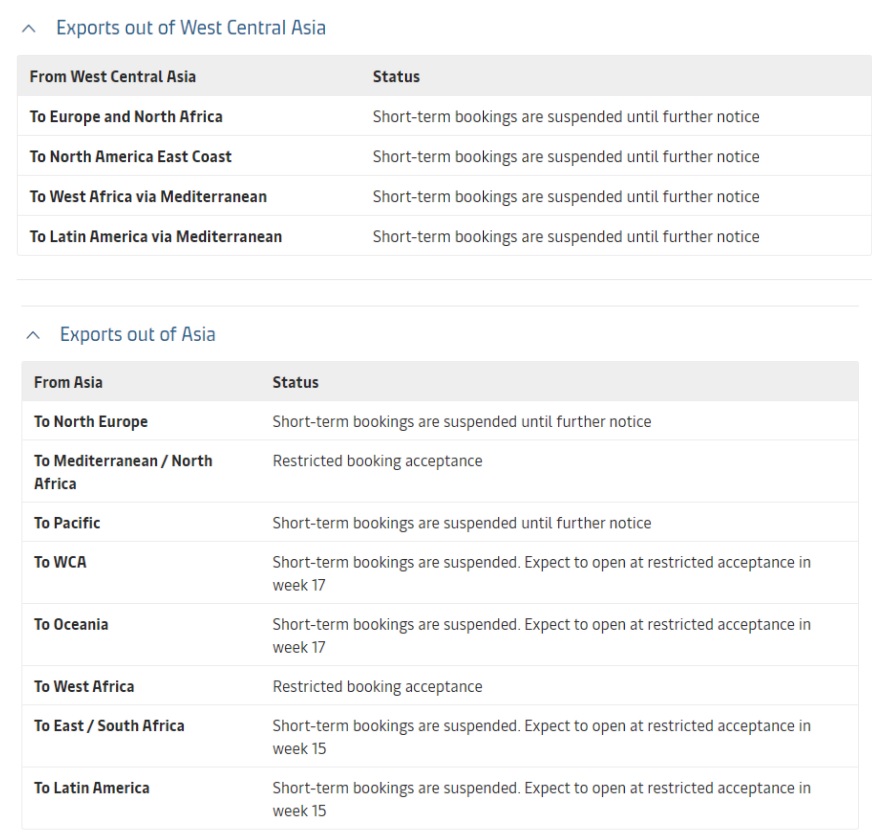The image size is (872, 837).
Task: Collapse the Exports out of Asia chevron
Action: [34, 335]
